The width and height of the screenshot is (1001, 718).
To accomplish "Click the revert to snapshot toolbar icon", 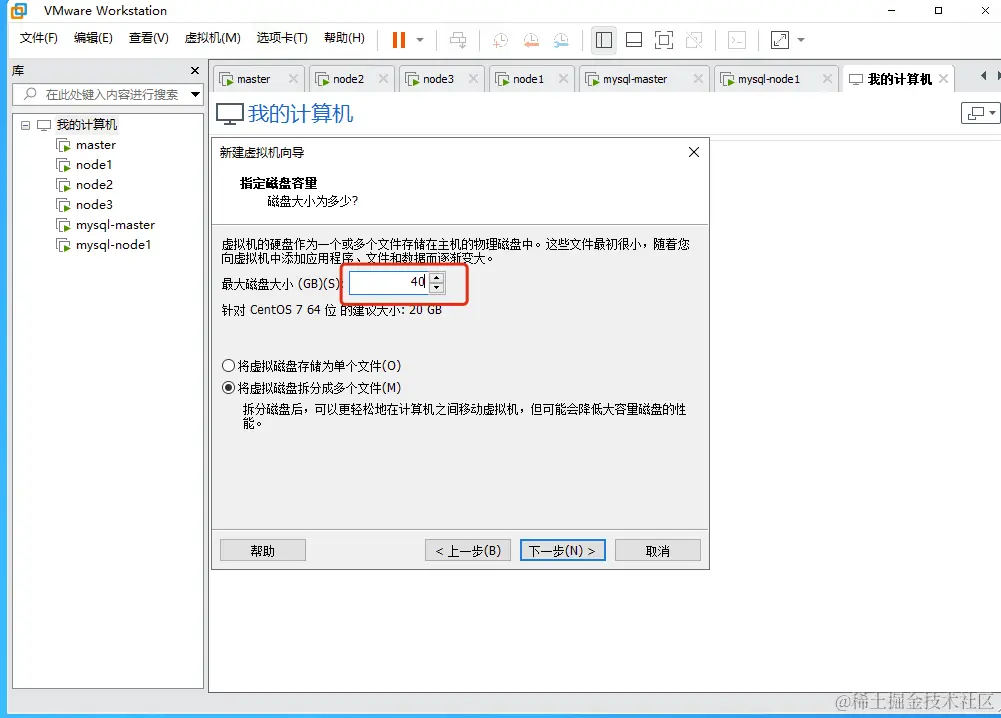I will pos(531,40).
